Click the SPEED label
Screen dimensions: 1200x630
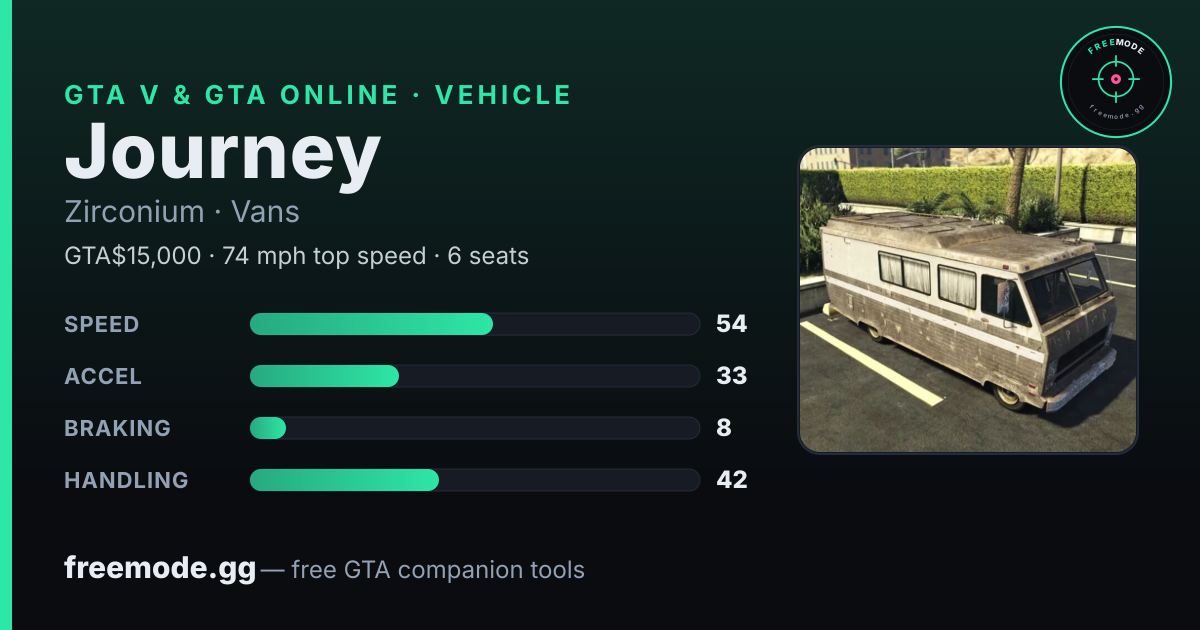click(x=102, y=324)
